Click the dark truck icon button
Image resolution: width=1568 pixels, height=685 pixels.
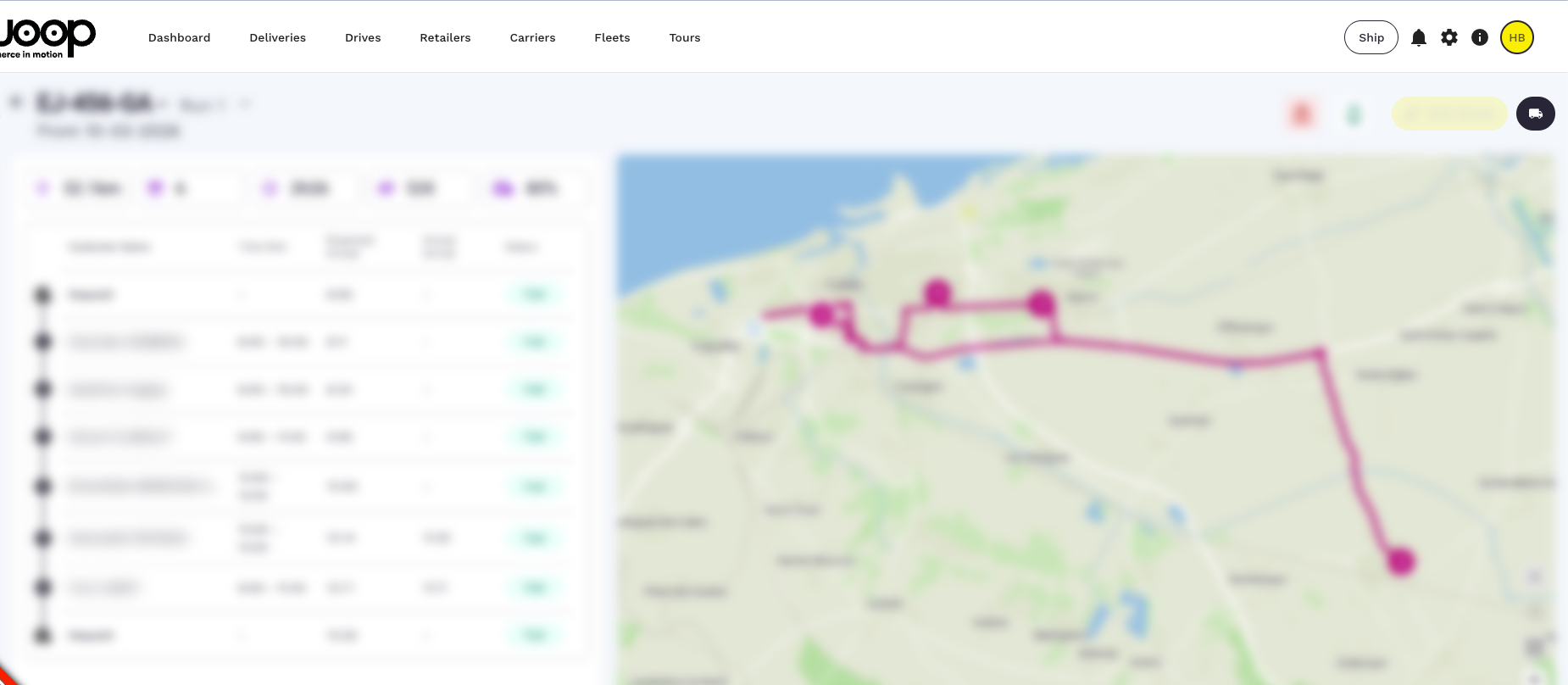pos(1535,114)
